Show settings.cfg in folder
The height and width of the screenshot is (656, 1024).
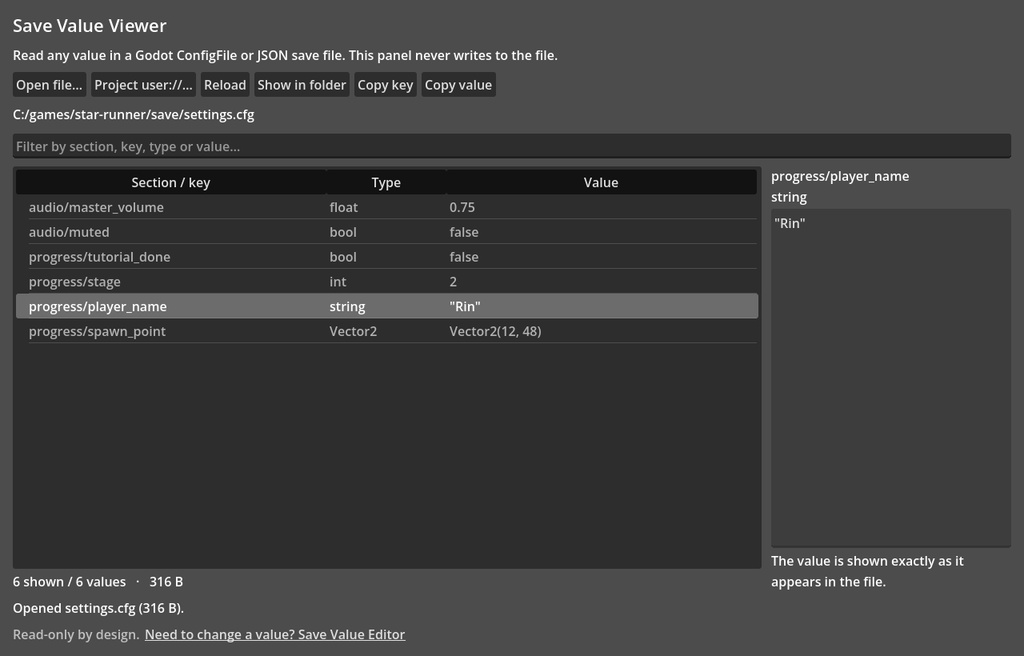(x=302, y=85)
